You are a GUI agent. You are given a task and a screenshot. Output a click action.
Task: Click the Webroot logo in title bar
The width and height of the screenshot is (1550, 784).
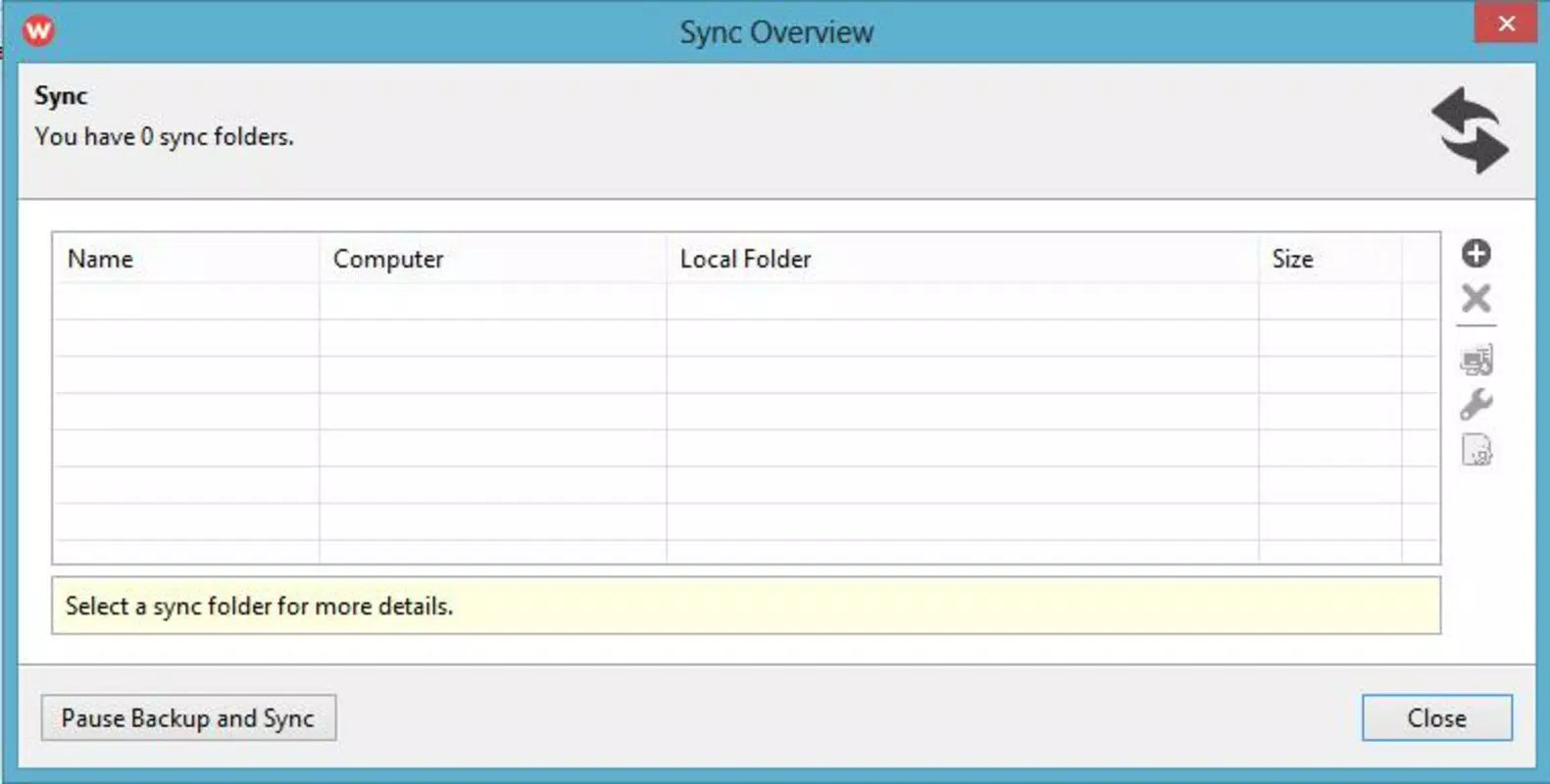tap(38, 30)
